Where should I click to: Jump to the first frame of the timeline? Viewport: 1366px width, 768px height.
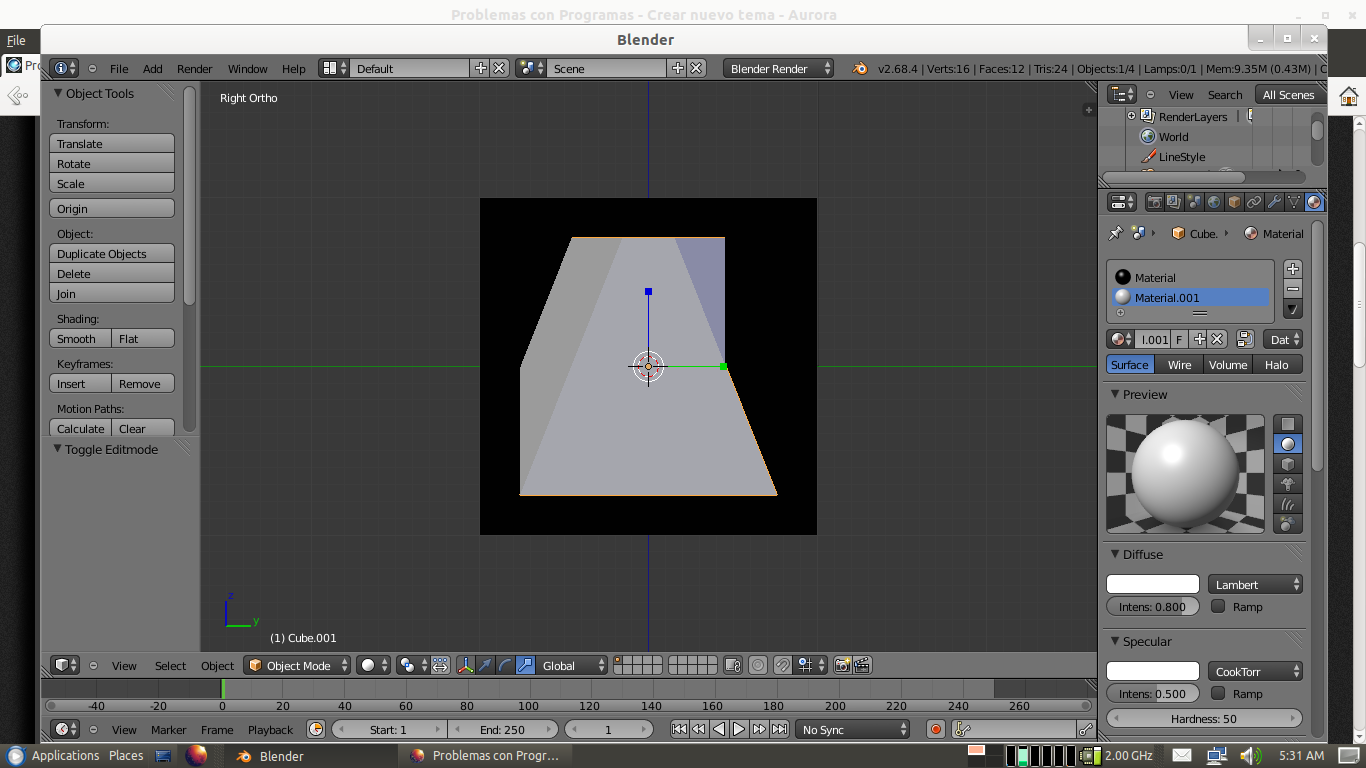[x=679, y=729]
